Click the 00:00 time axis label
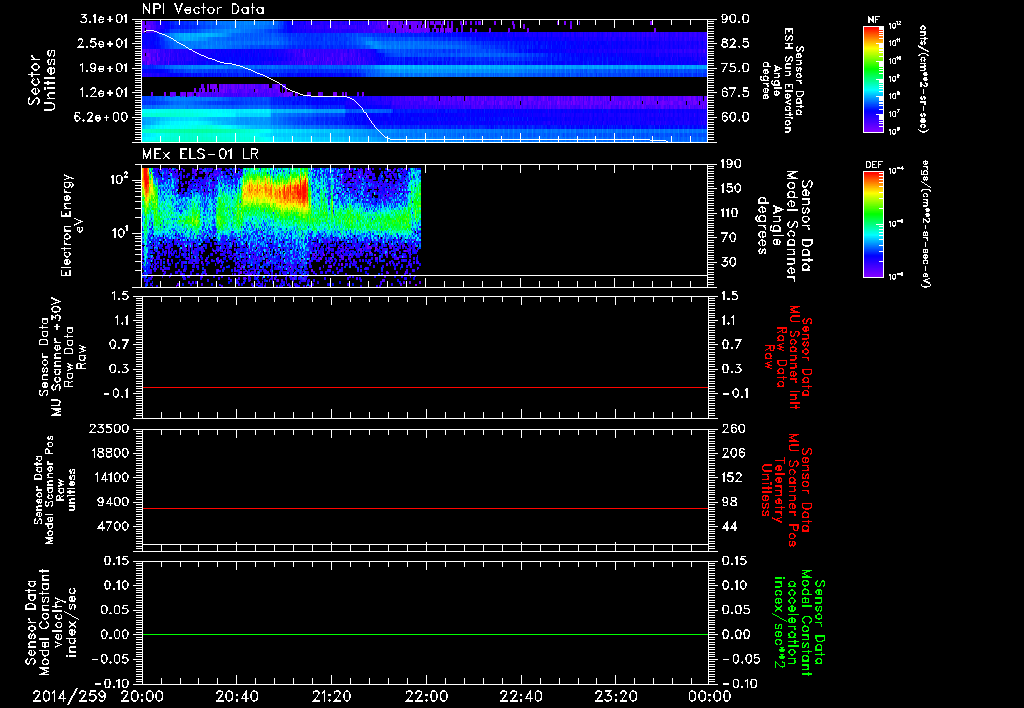The height and width of the screenshot is (708, 1024). point(709,696)
